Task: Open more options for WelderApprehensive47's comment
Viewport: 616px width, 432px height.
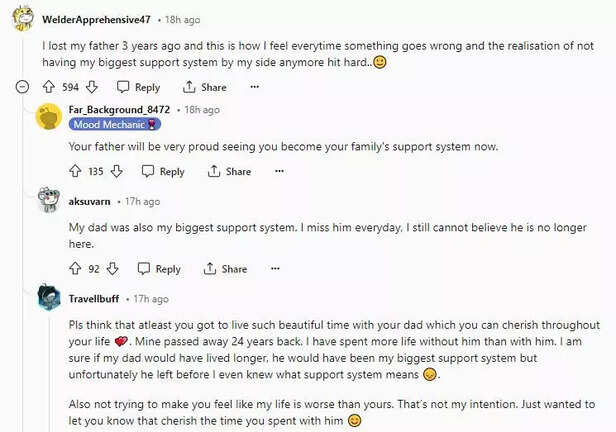Action: pyautogui.click(x=254, y=87)
